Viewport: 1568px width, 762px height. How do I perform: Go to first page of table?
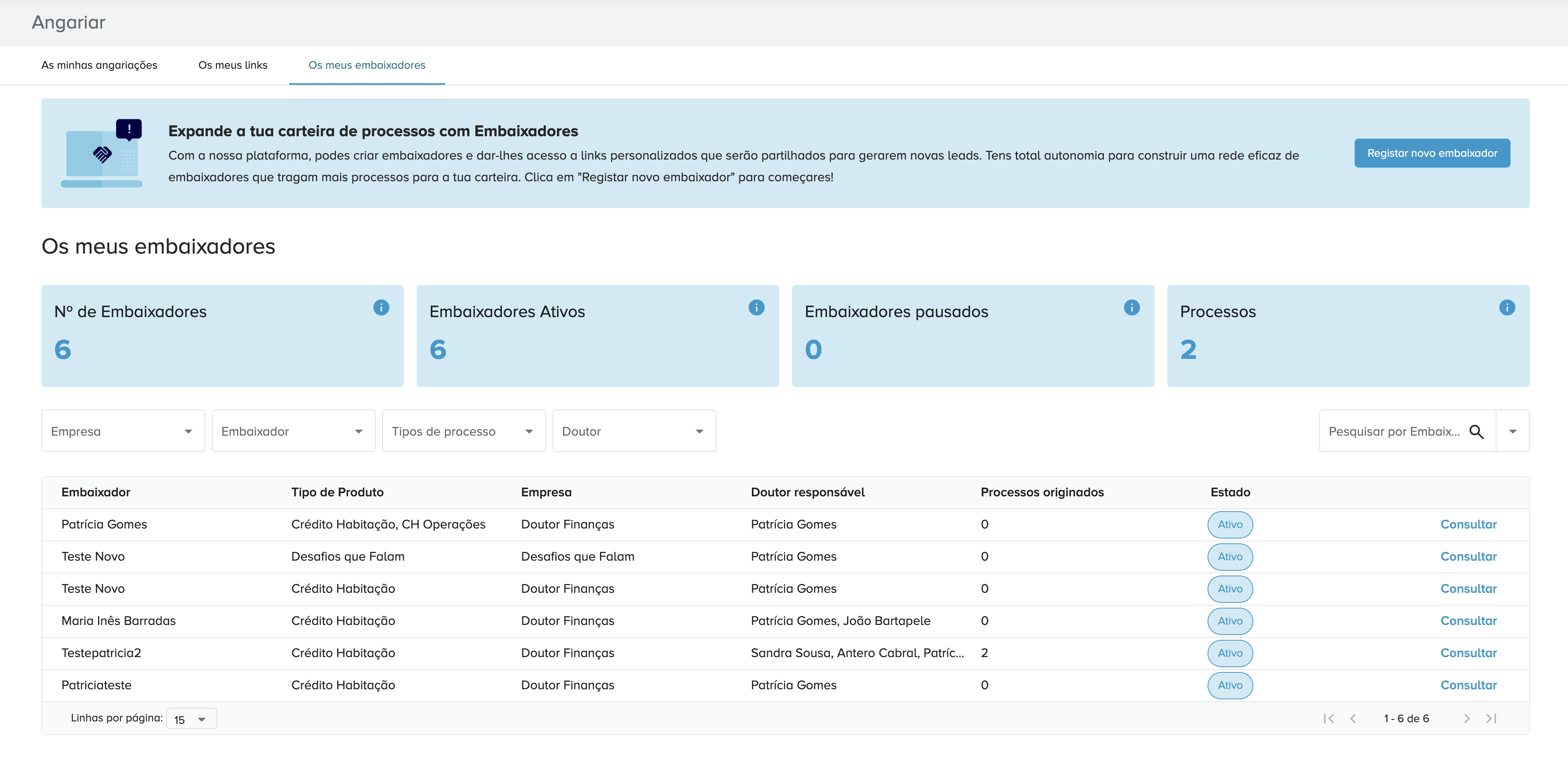[x=1329, y=718]
